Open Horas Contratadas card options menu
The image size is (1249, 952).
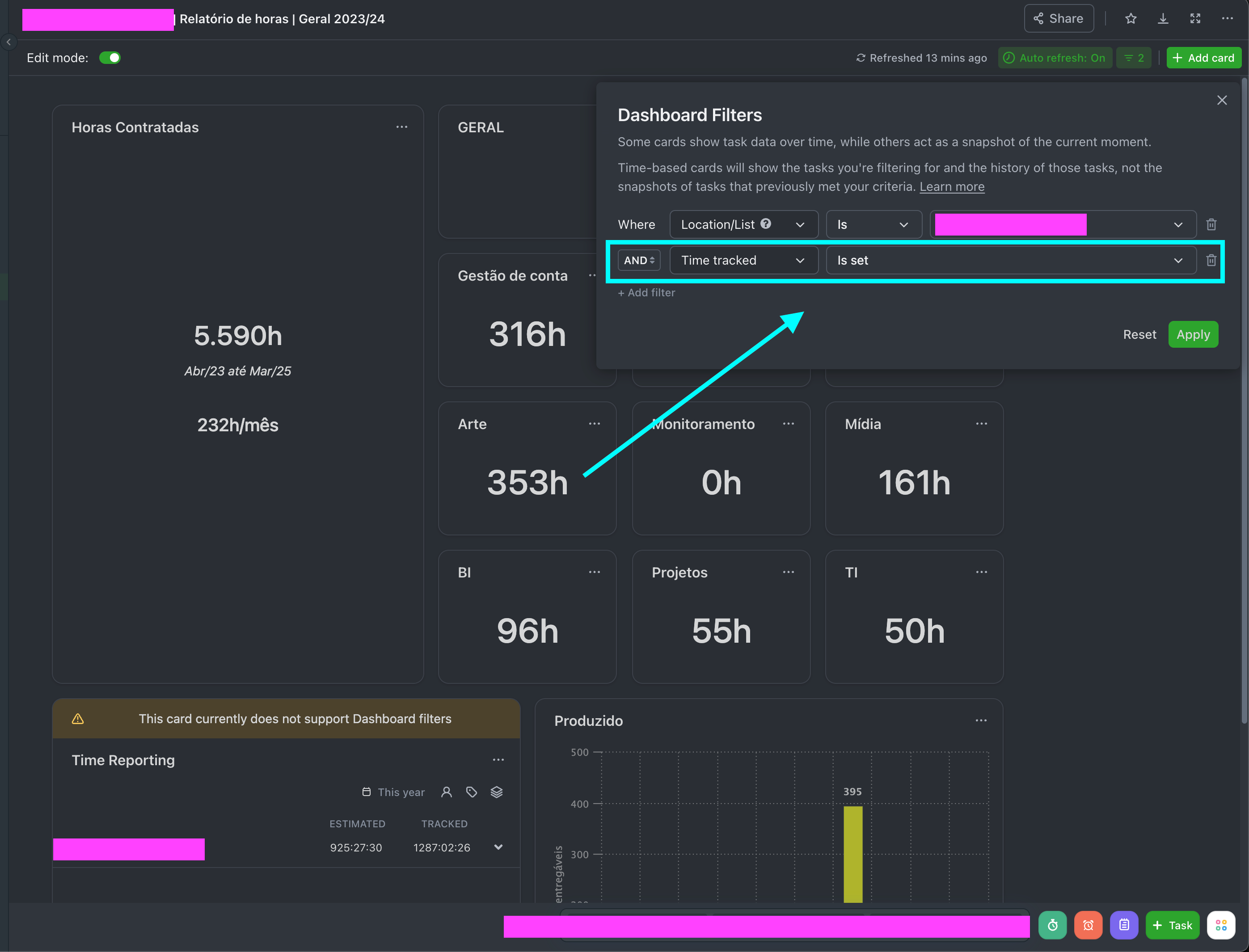click(x=402, y=127)
